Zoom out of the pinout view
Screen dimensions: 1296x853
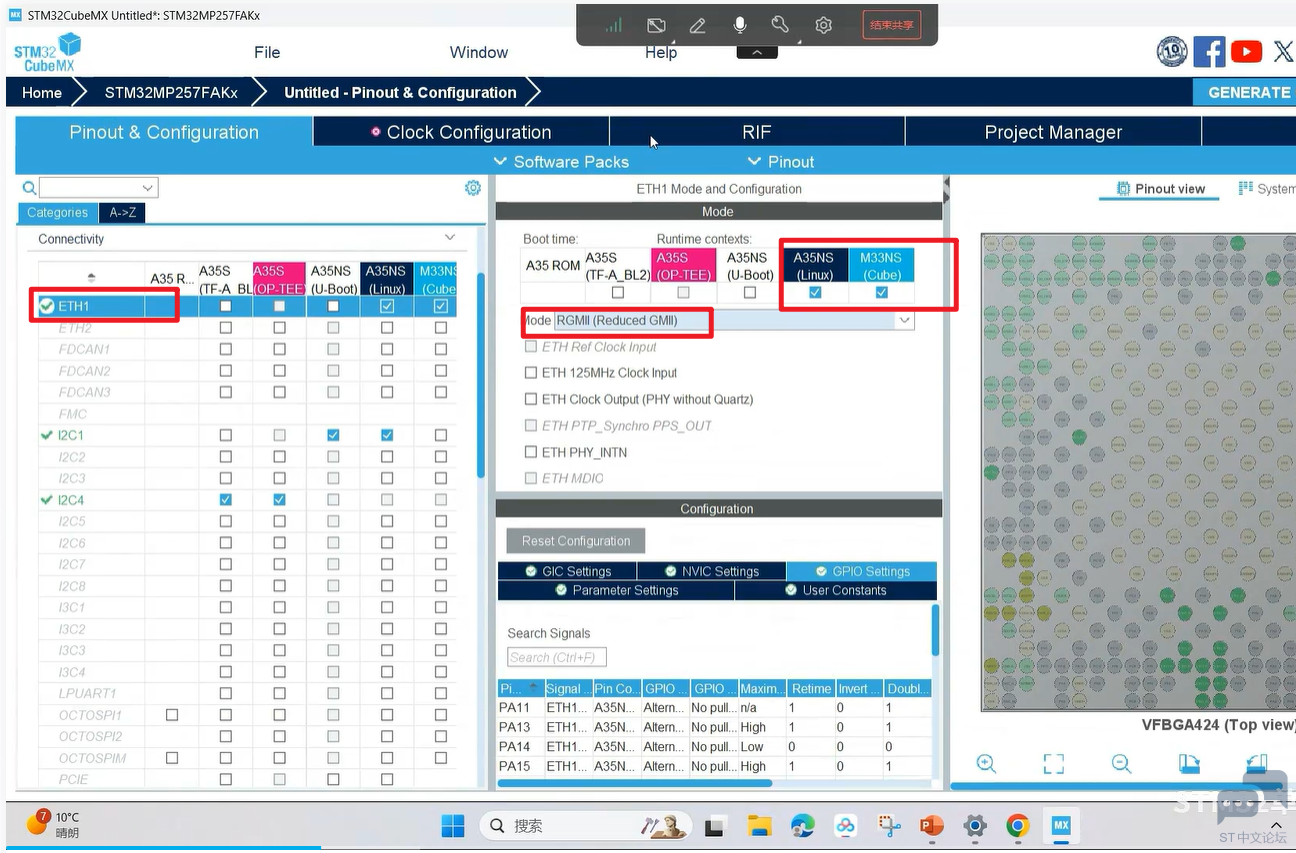tap(1121, 764)
